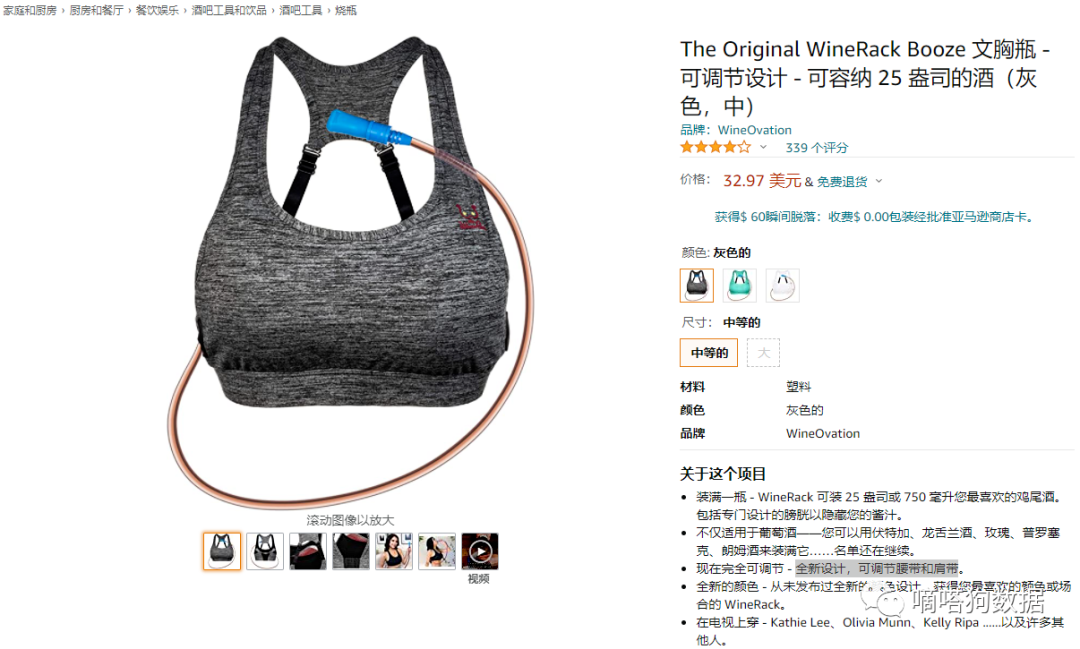Expand the 免费退货 dropdown chevron
This screenshot has width=1080, height=649.
[x=879, y=182]
